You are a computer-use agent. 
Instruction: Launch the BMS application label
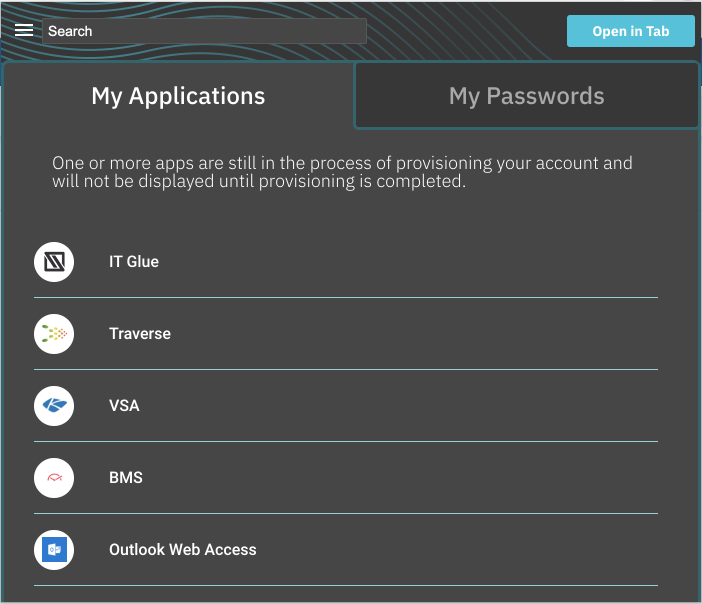pyautogui.click(x=126, y=478)
